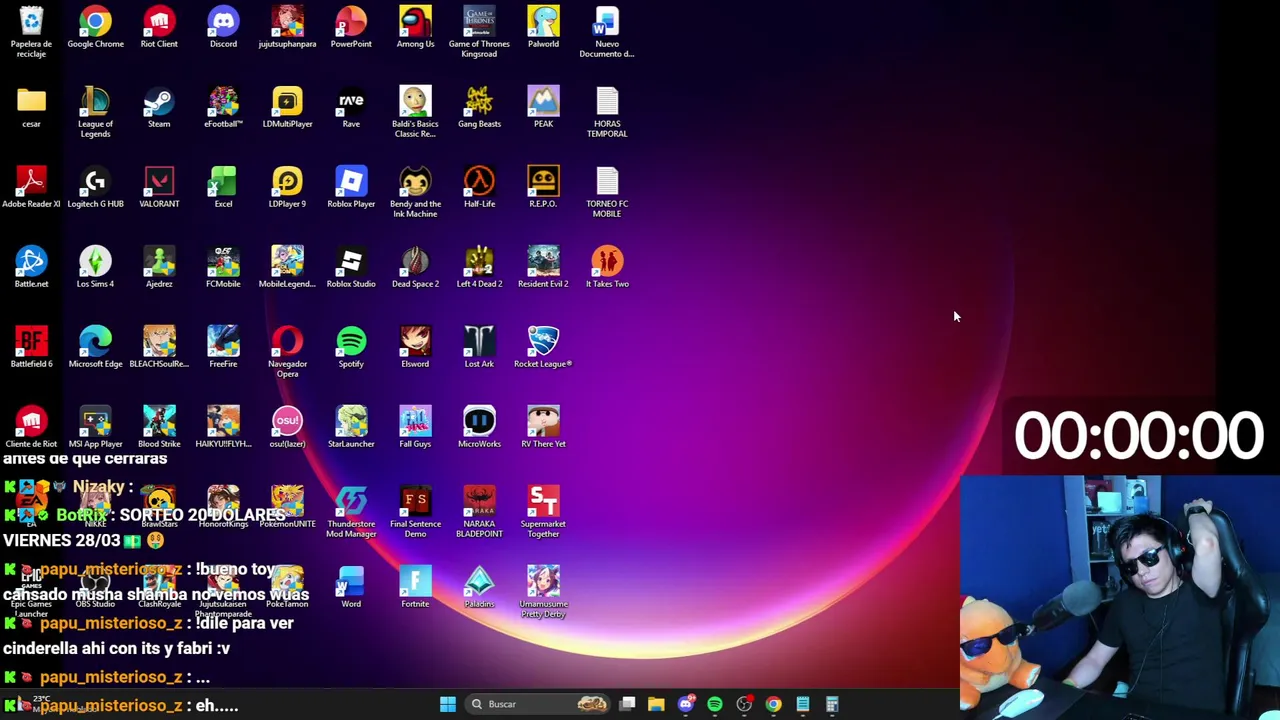The image size is (1280, 720).
Task: Open the Discord desktop shortcut
Action: (223, 27)
